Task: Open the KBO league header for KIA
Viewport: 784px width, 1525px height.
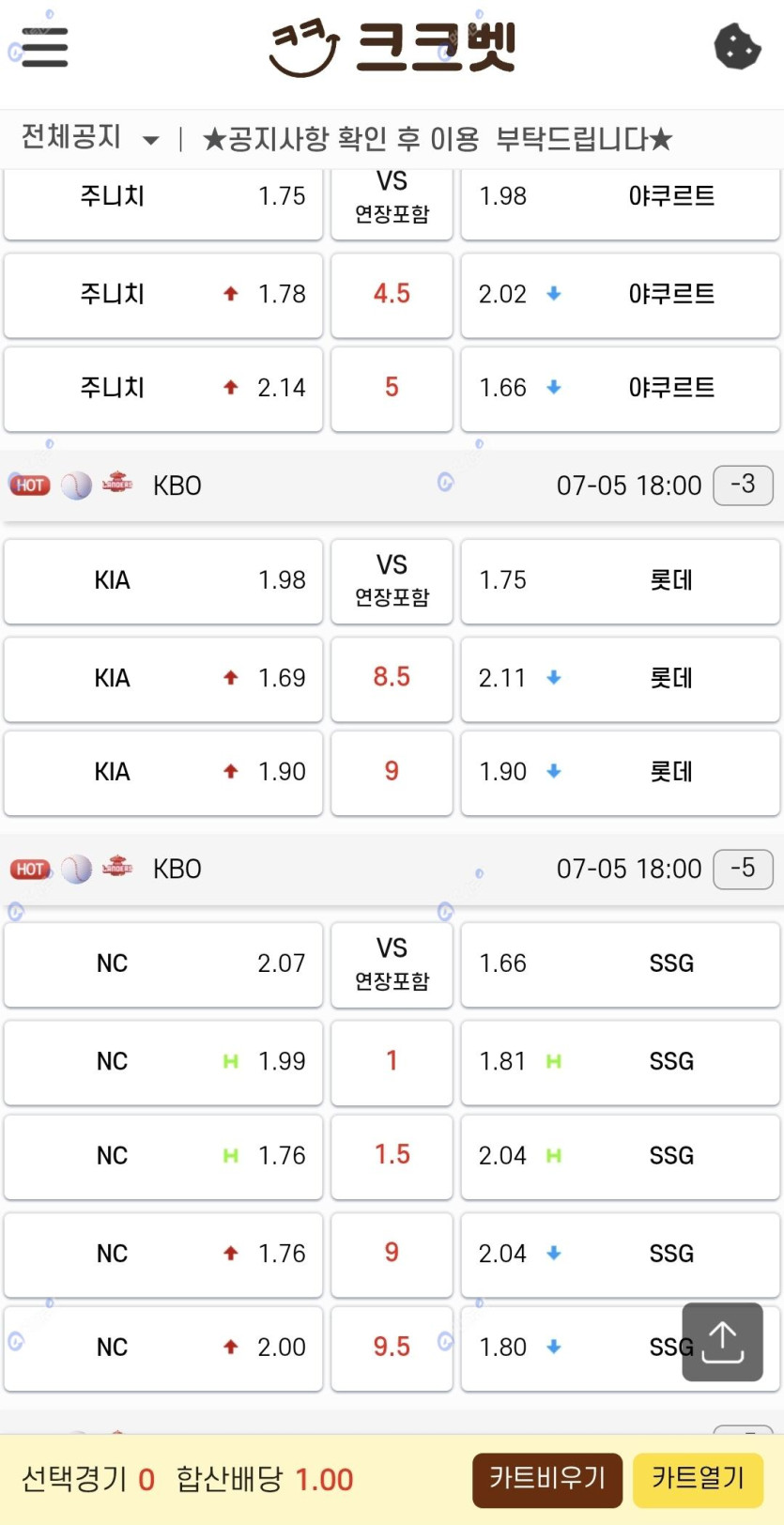Action: pyautogui.click(x=177, y=485)
